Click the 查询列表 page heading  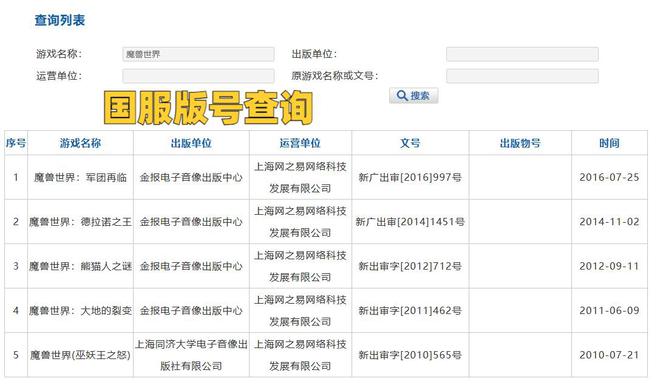click(x=60, y=20)
